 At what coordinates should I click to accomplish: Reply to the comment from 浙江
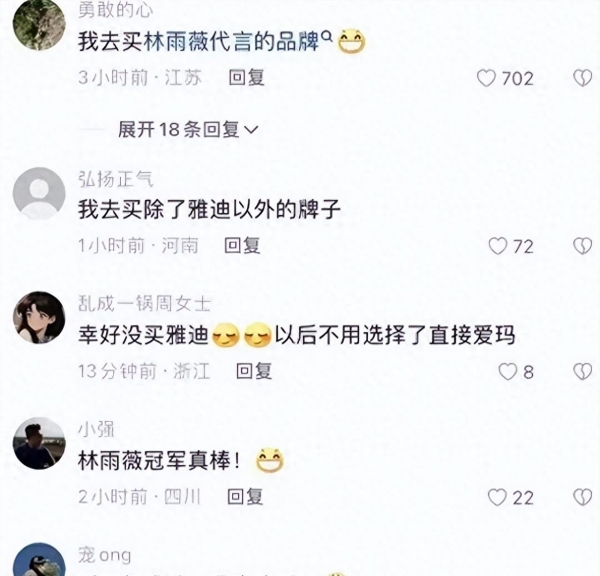click(254, 371)
